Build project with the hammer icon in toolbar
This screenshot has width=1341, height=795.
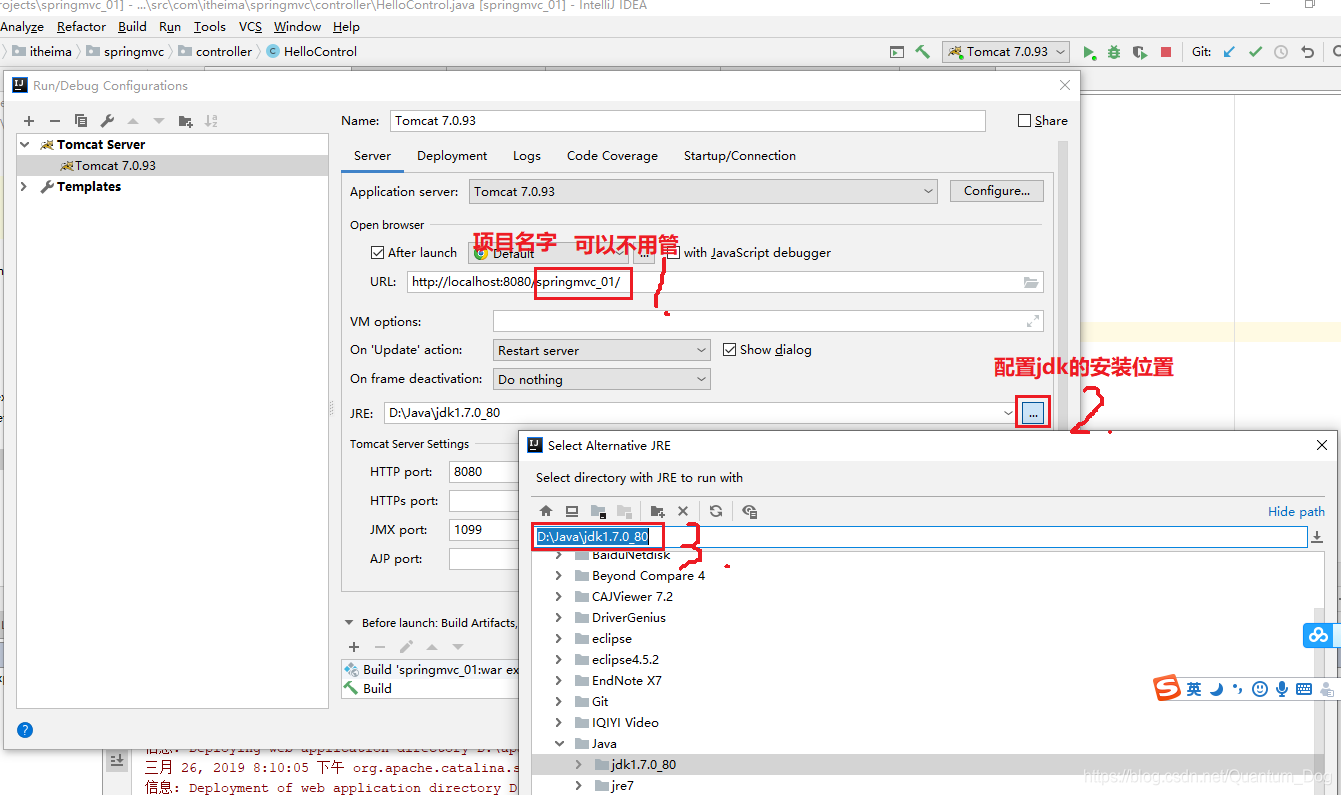(x=923, y=52)
